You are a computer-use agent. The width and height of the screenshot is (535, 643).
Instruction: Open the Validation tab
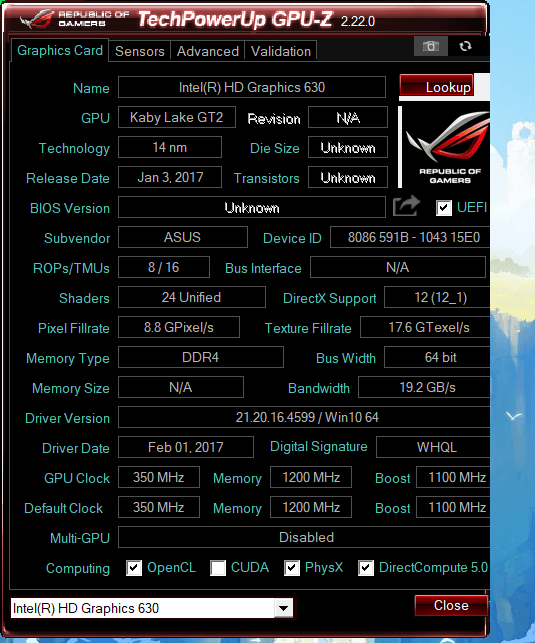click(x=281, y=51)
